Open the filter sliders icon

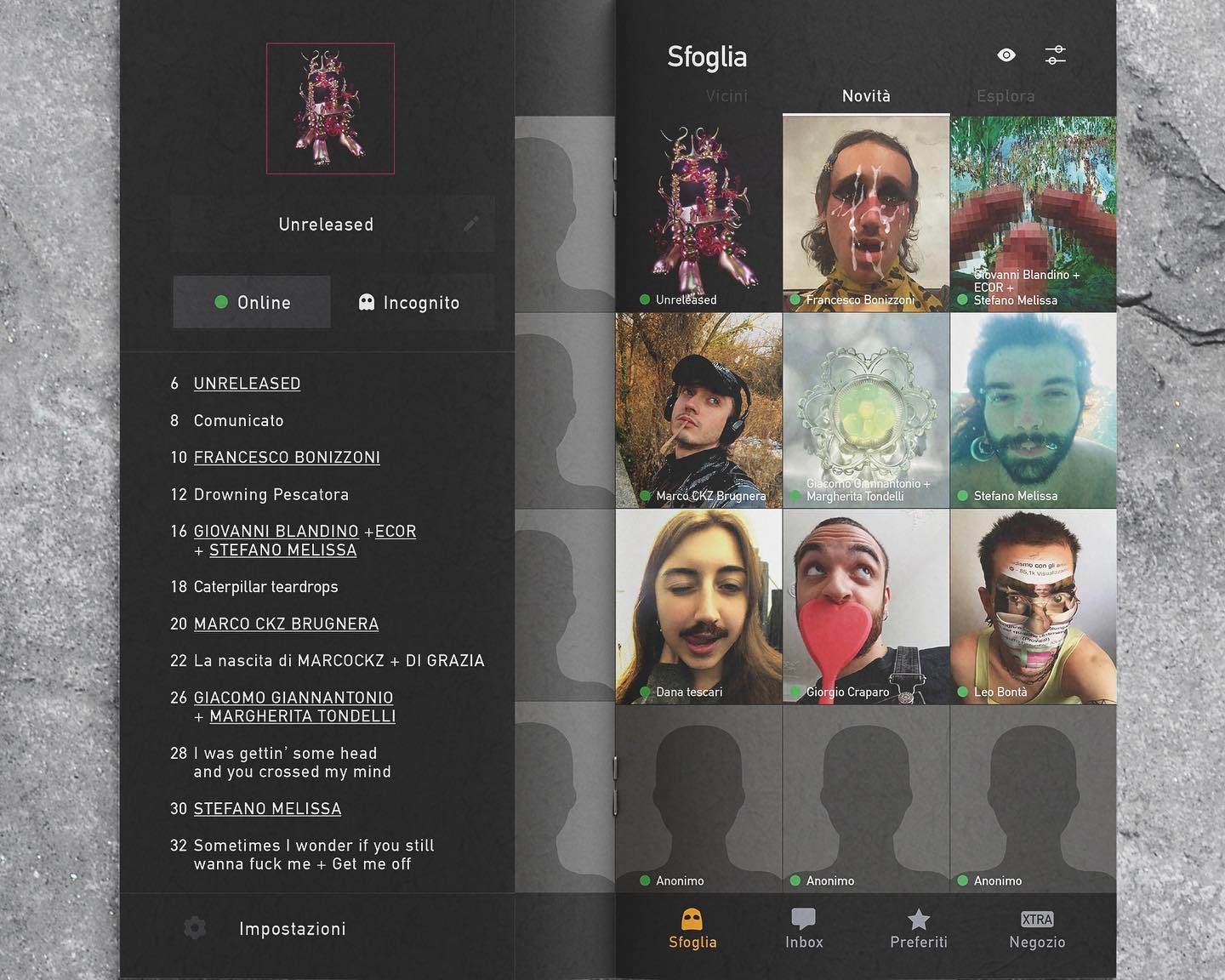1055,54
